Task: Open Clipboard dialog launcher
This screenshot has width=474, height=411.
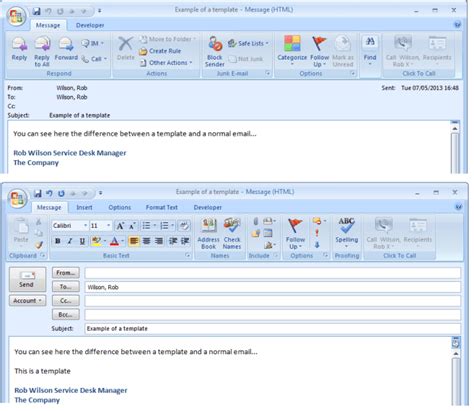Action: (43, 255)
